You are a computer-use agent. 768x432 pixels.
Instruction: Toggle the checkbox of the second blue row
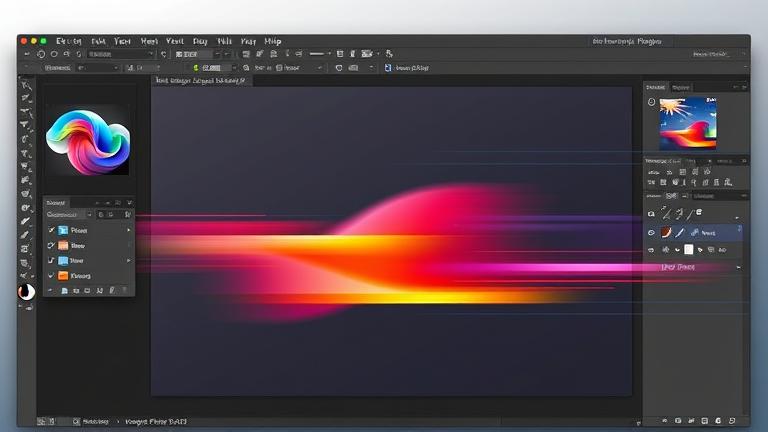point(51,260)
